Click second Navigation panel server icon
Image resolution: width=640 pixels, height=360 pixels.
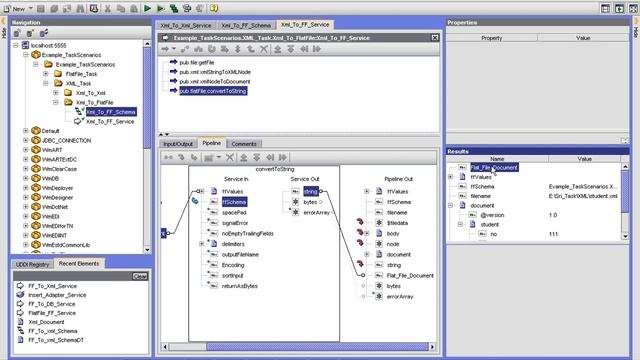point(30,33)
